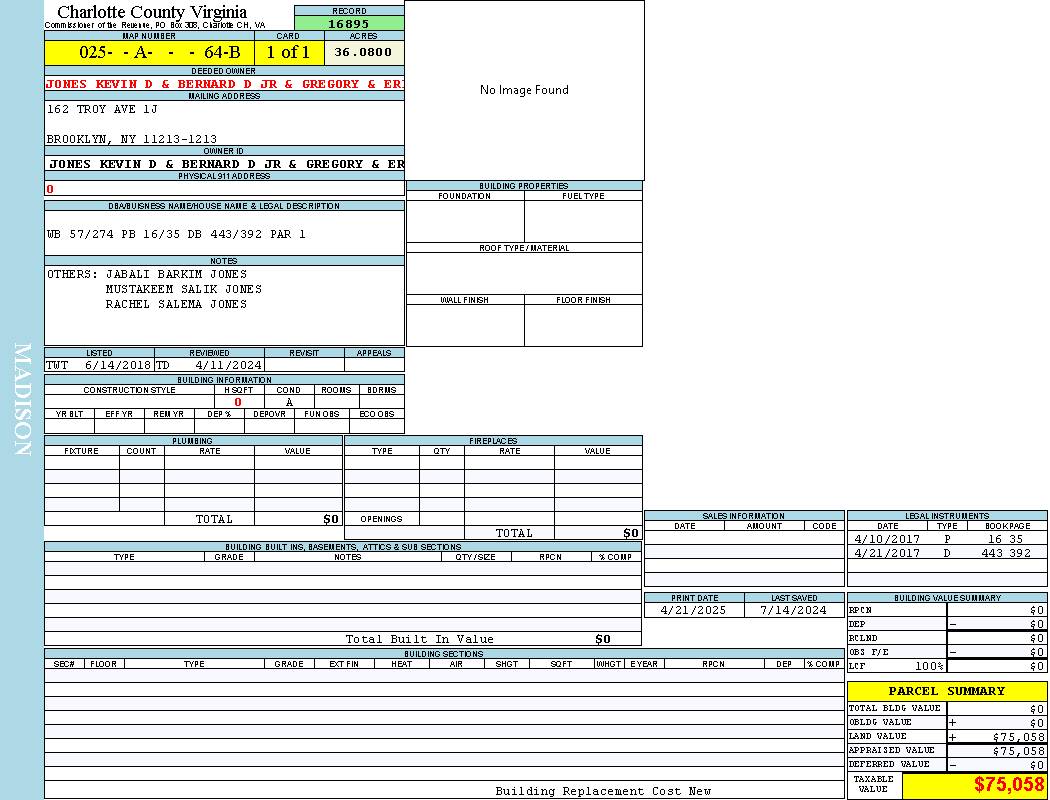Click the 'No Image Found' photo placeholder
Image resolution: width=1050 pixels, height=800 pixels.
point(524,90)
